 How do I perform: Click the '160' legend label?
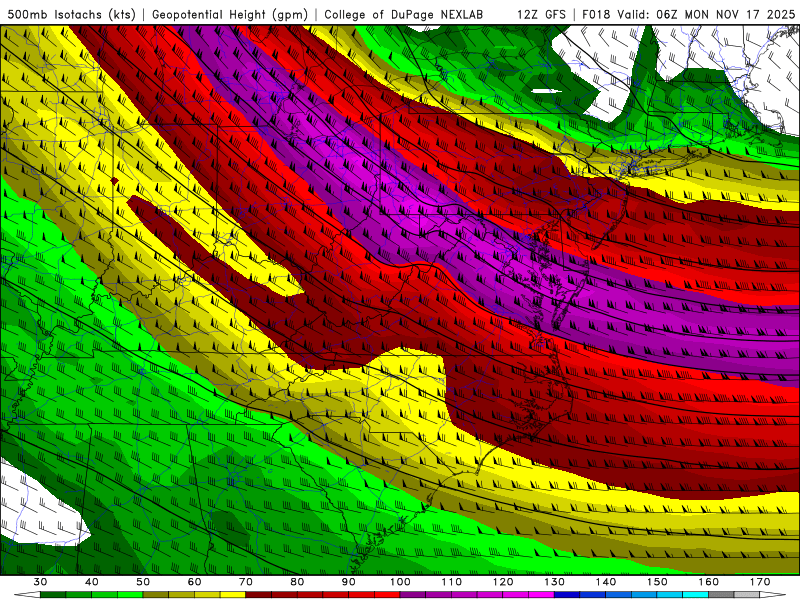(x=709, y=582)
